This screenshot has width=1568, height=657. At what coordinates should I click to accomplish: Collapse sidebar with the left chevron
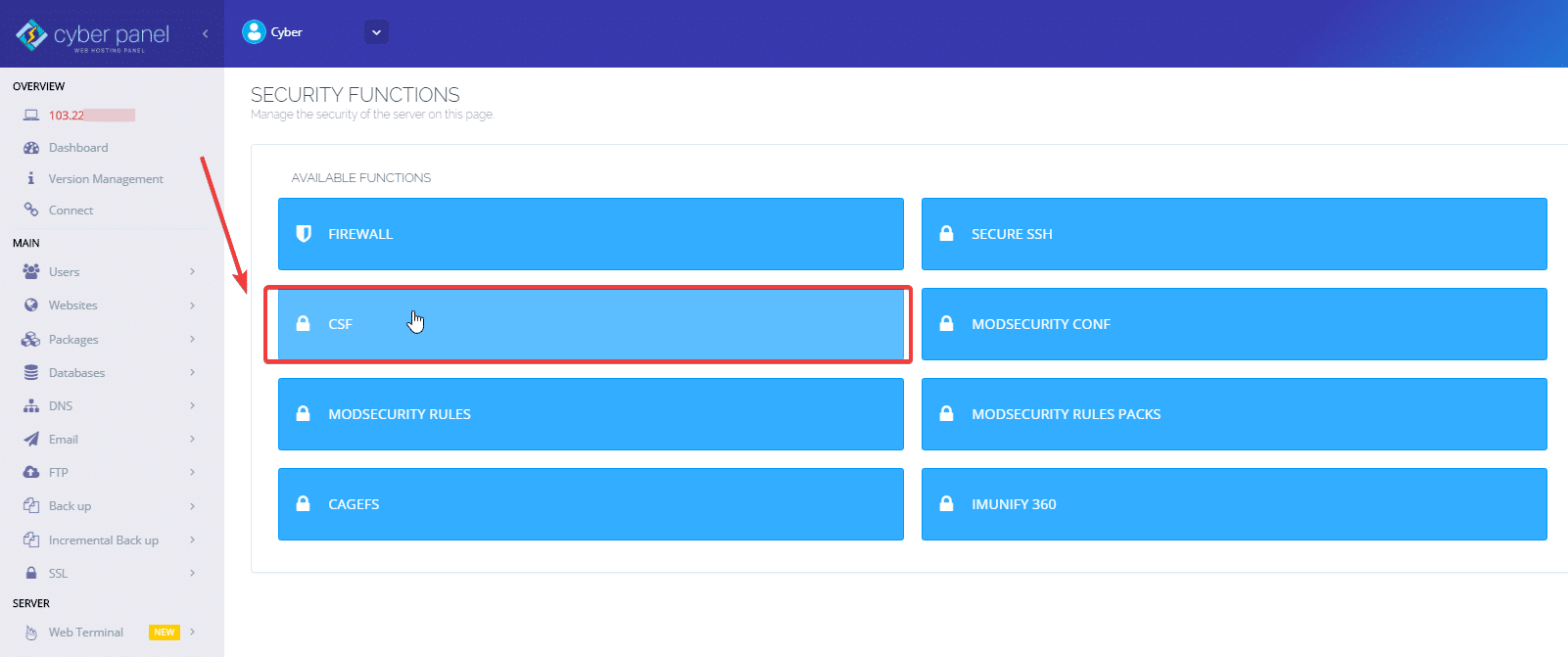pos(206,33)
